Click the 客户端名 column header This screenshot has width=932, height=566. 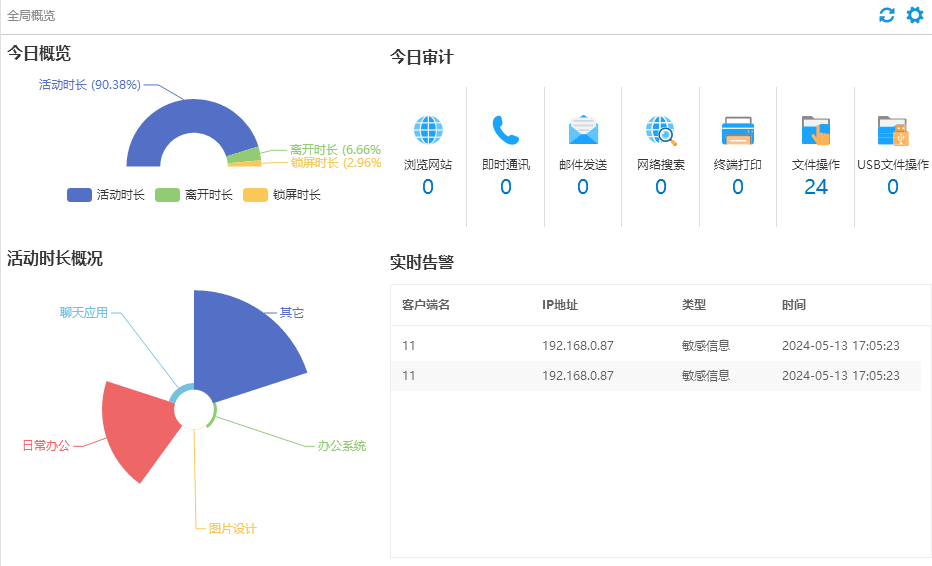[x=426, y=305]
